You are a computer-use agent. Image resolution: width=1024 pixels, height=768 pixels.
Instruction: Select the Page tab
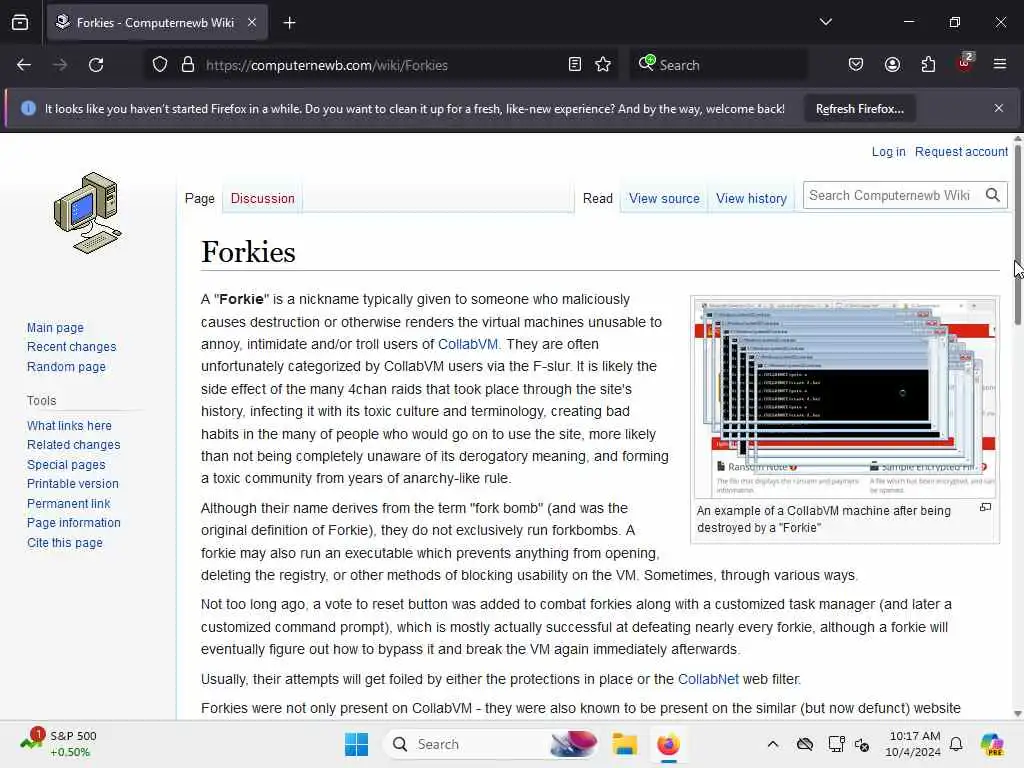click(200, 199)
